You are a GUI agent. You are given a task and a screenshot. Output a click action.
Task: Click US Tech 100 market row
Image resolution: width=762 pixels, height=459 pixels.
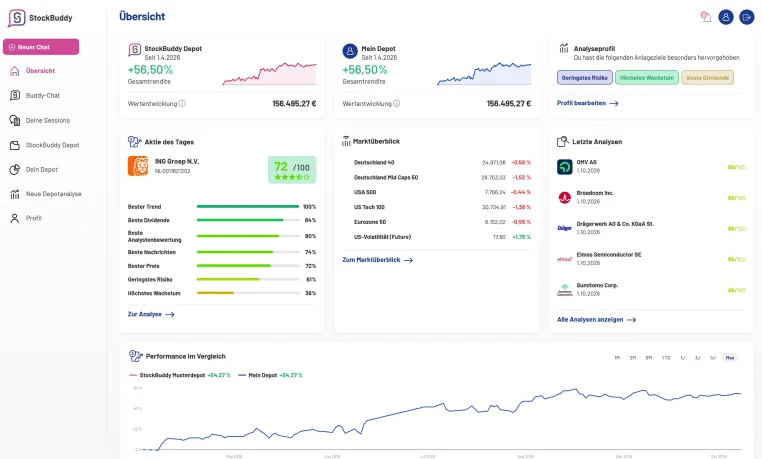[437, 207]
